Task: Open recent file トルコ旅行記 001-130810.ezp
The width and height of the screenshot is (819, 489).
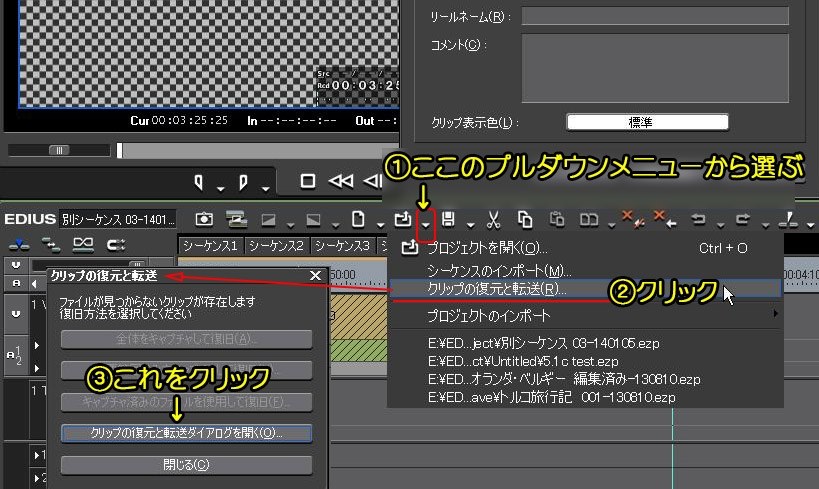Action: [x=552, y=397]
